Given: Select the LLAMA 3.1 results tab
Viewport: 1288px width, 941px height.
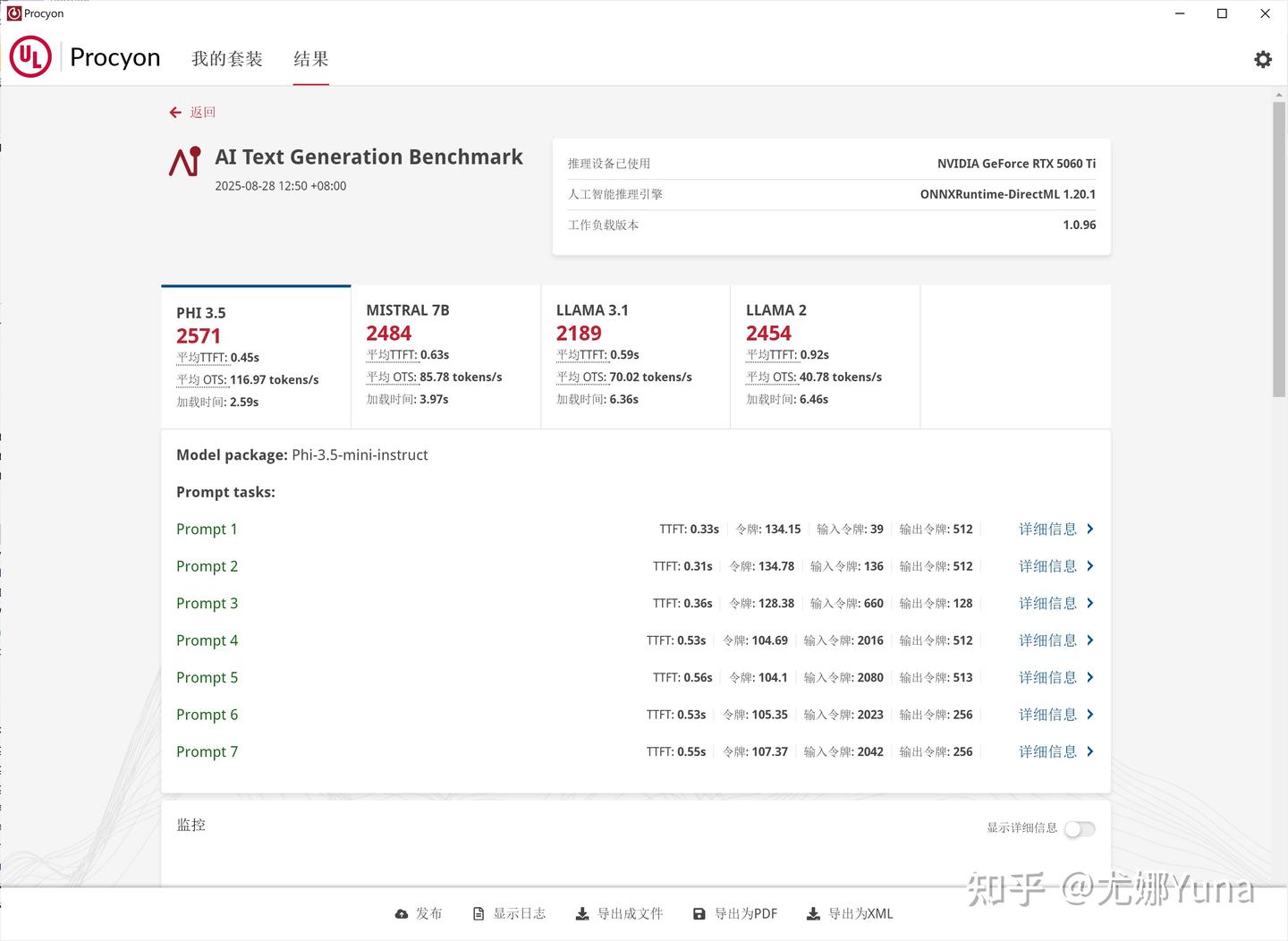Looking at the screenshot, I should 636,357.
